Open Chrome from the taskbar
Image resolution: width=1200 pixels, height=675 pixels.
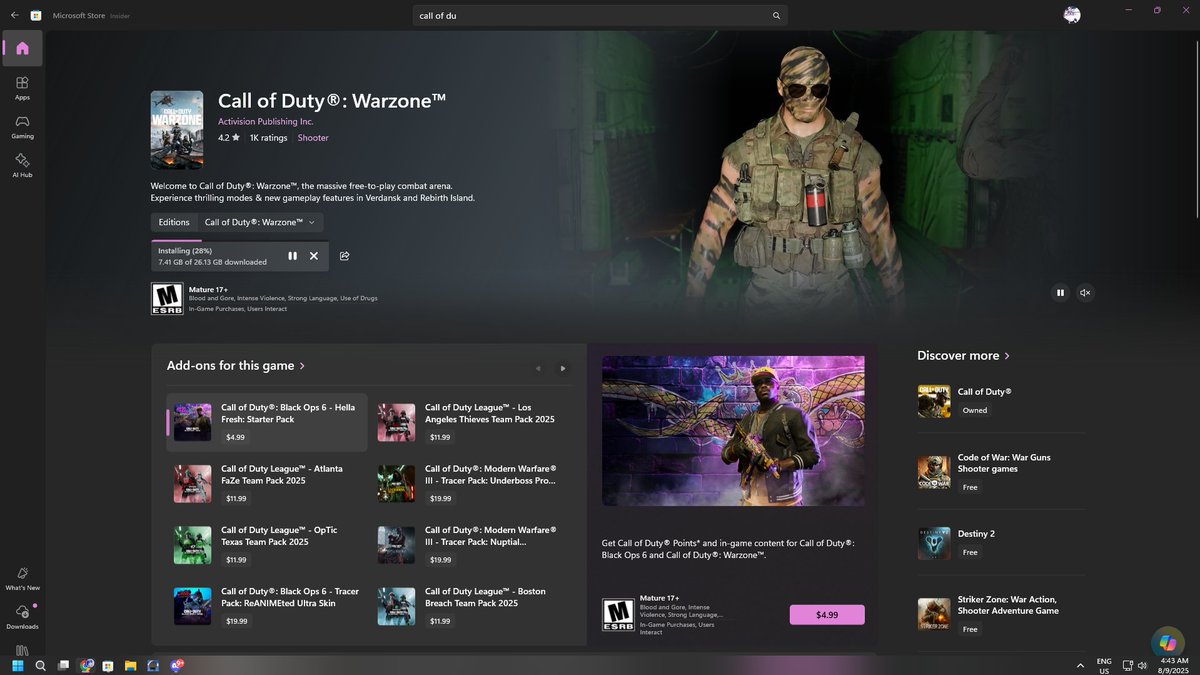[x=86, y=665]
